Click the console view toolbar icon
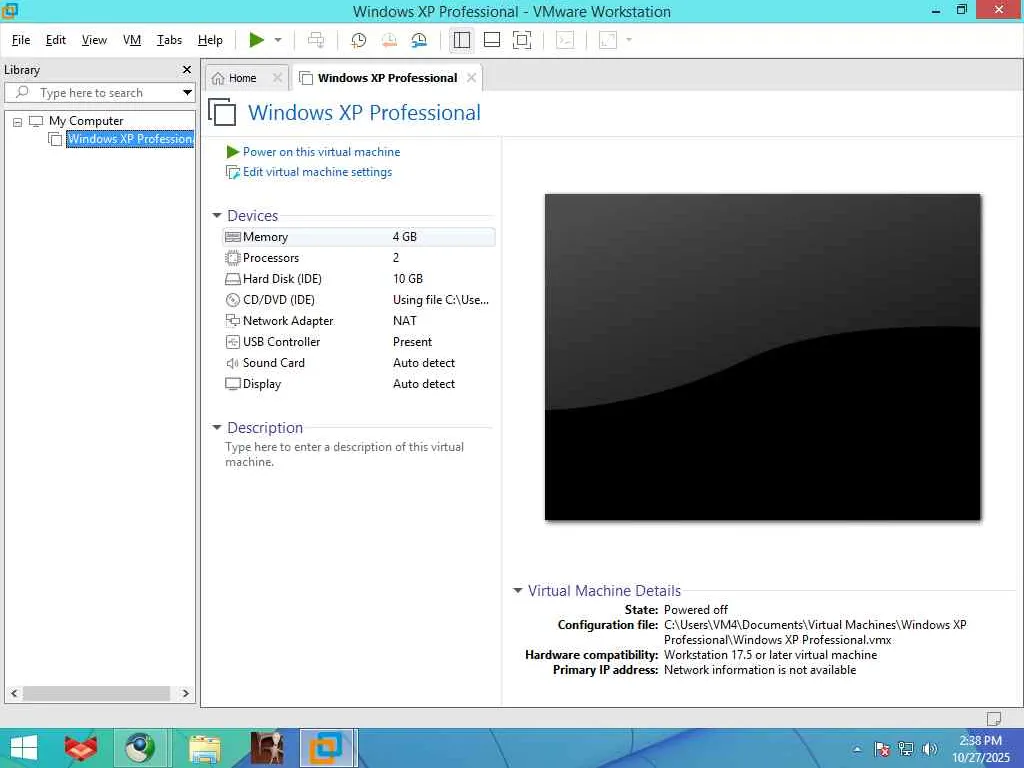Viewport: 1024px width, 768px height. (x=565, y=40)
